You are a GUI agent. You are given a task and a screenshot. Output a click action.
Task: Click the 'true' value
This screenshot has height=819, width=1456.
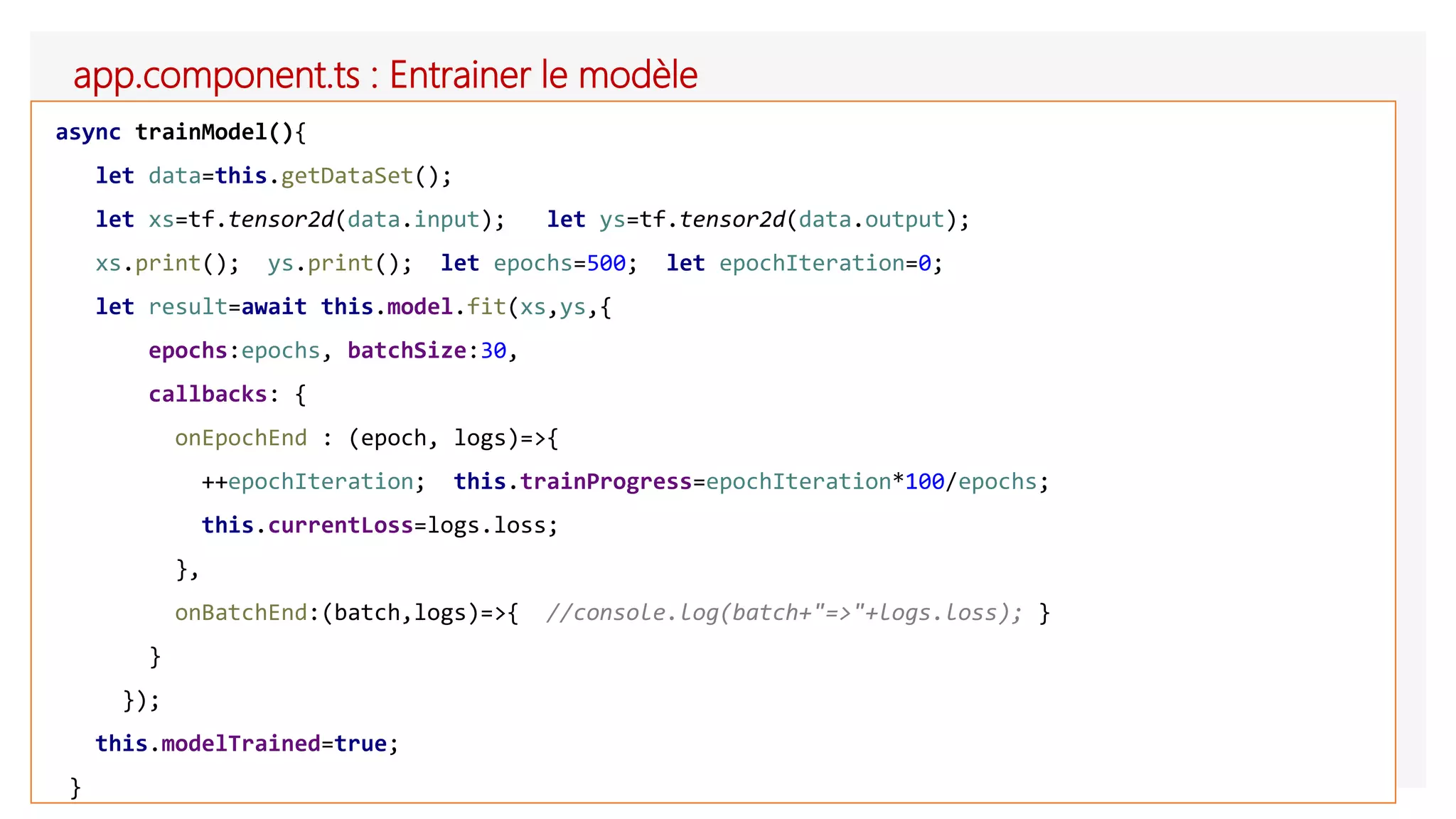360,744
